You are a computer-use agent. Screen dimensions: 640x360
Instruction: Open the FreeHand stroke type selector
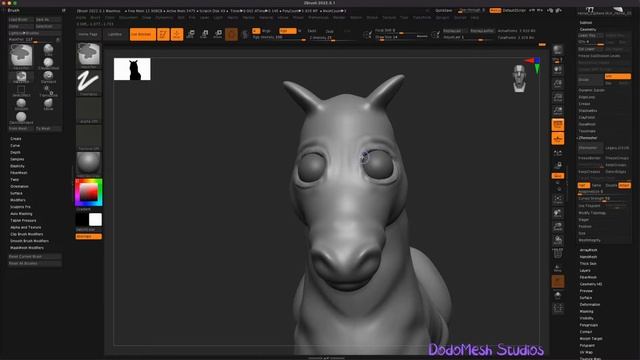pos(89,83)
